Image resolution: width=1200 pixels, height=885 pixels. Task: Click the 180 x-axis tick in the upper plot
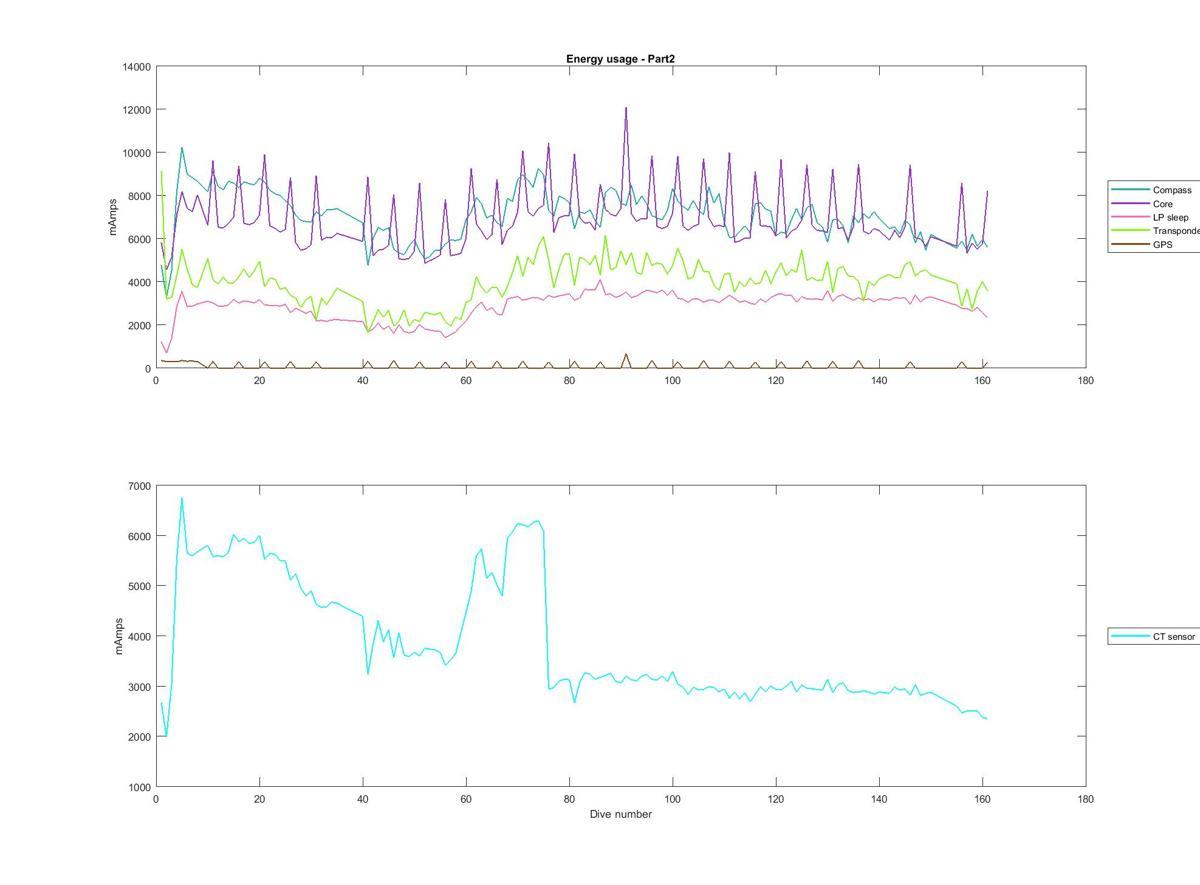[x=1086, y=380]
